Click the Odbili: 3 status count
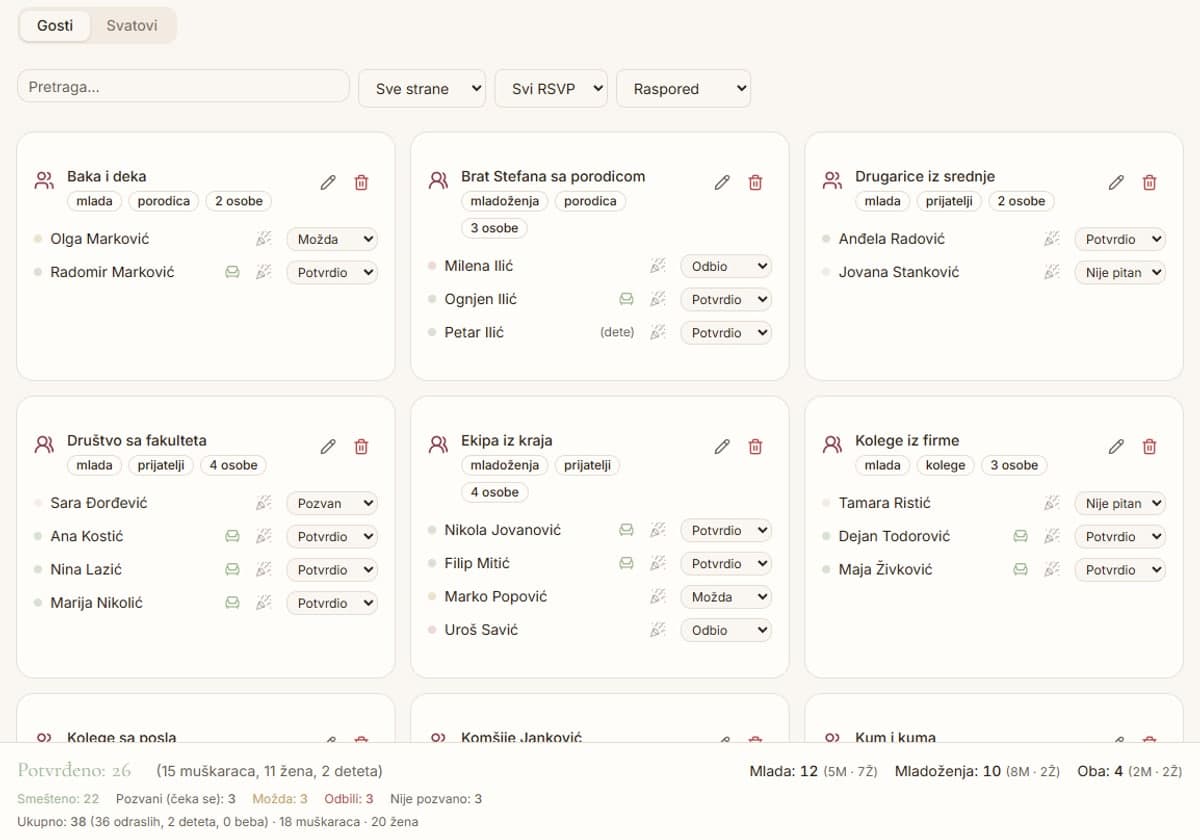The height and width of the screenshot is (840, 1200). point(349,799)
